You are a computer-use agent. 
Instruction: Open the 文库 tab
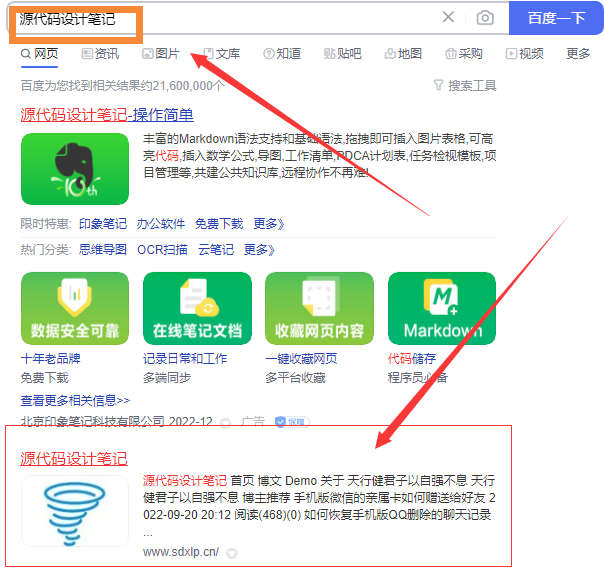click(221, 54)
